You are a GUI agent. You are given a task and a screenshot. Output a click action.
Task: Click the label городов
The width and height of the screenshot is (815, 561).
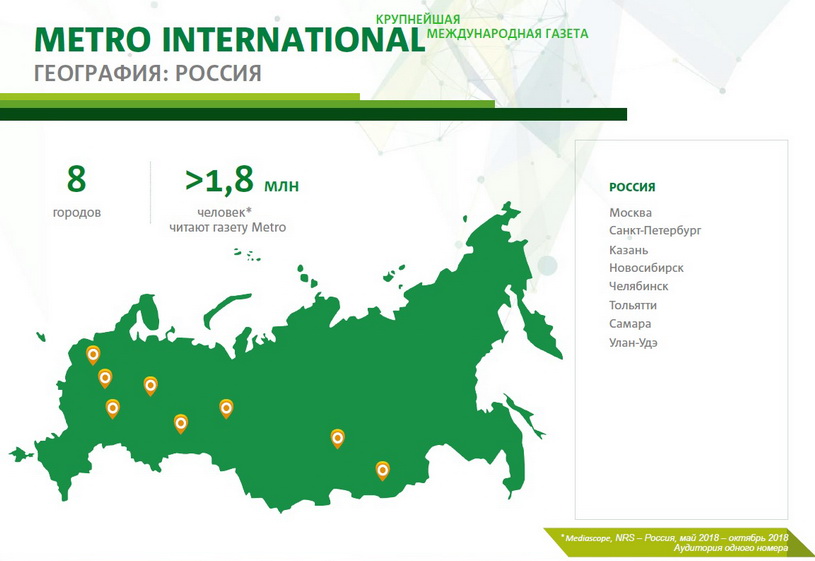[77, 213]
